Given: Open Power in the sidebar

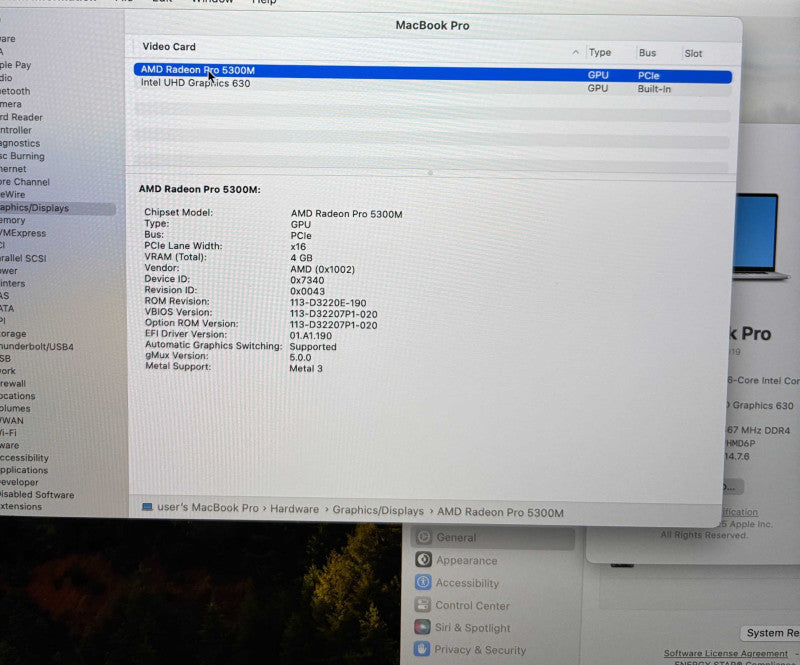Looking at the screenshot, I should pos(9,271).
